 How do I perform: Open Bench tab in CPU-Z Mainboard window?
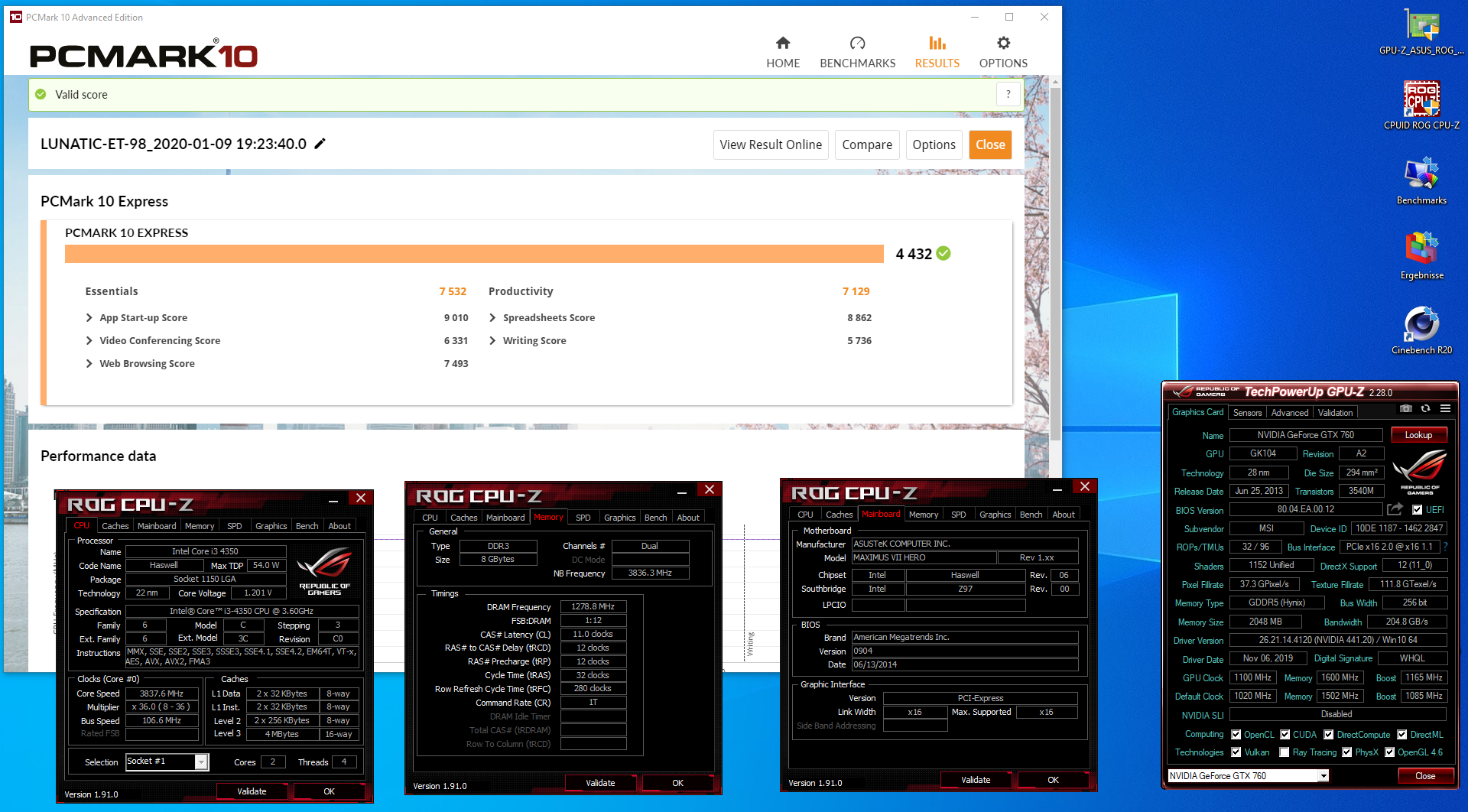1031,515
